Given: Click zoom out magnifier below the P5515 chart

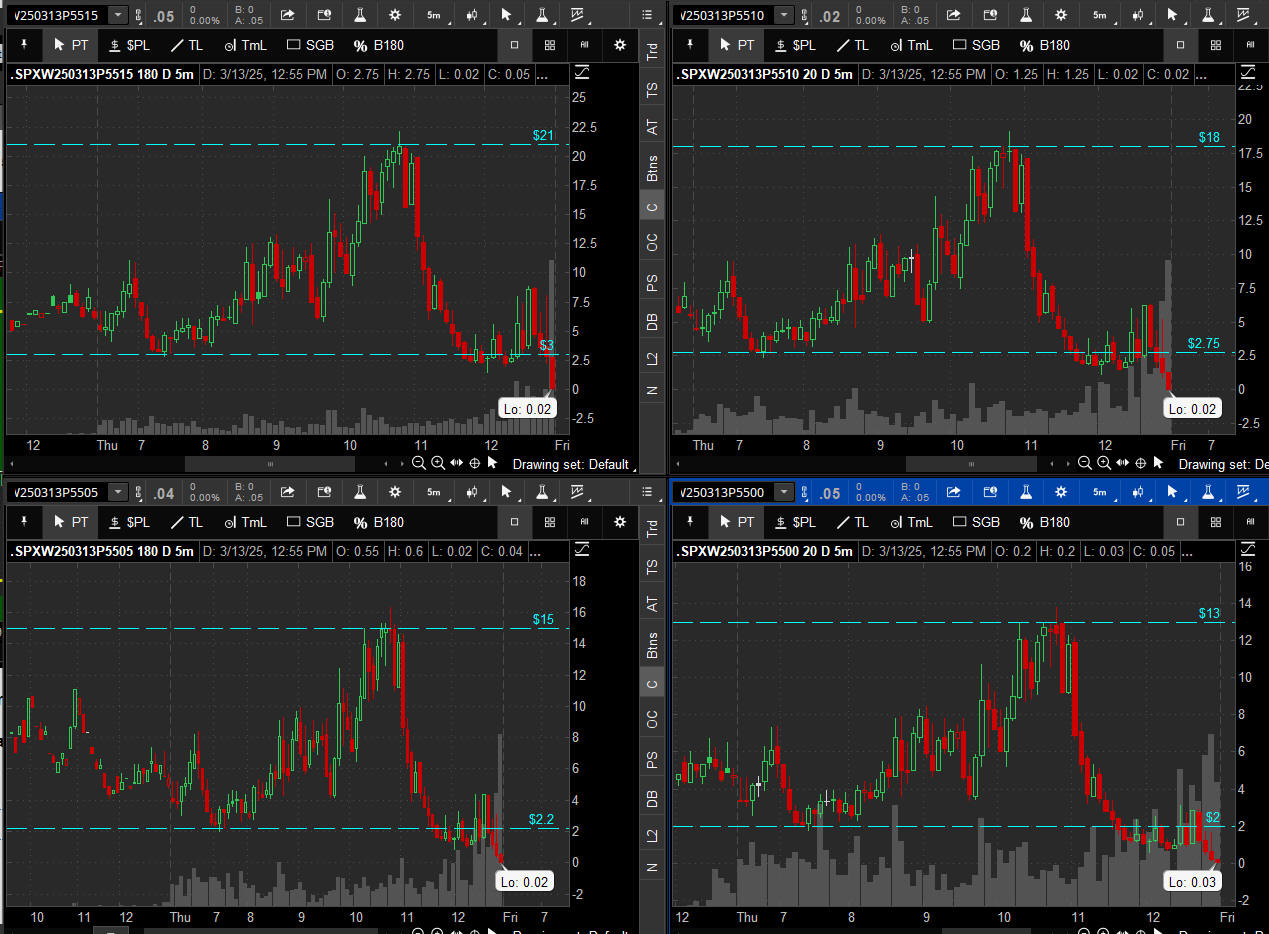Looking at the screenshot, I should (x=420, y=463).
